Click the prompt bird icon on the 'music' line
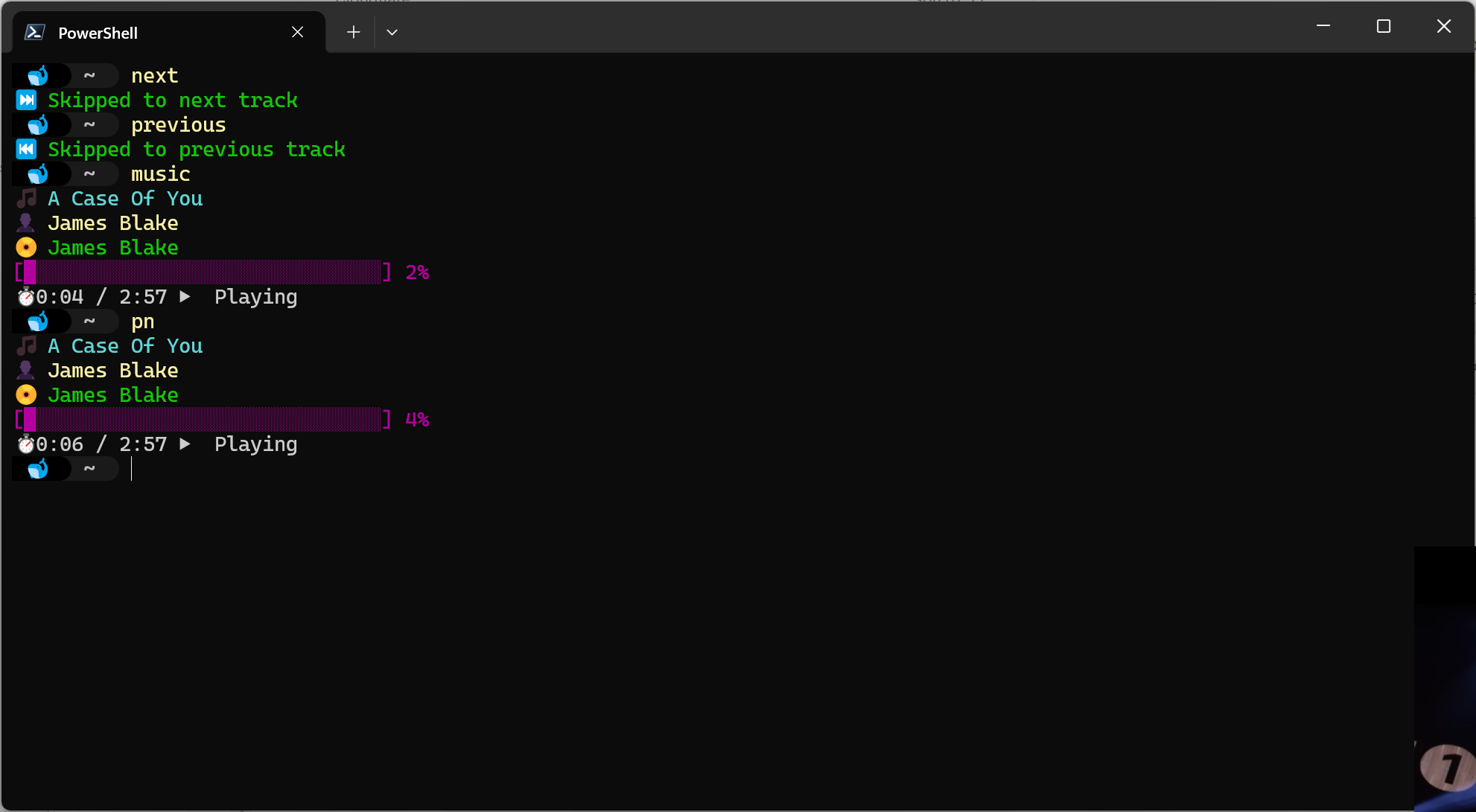 (37, 173)
